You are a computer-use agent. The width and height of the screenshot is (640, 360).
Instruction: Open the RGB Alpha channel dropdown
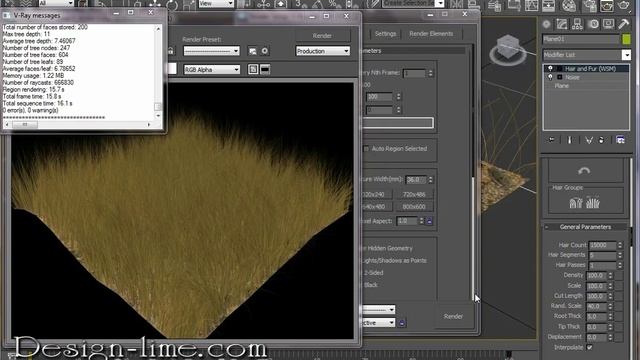click(x=211, y=69)
